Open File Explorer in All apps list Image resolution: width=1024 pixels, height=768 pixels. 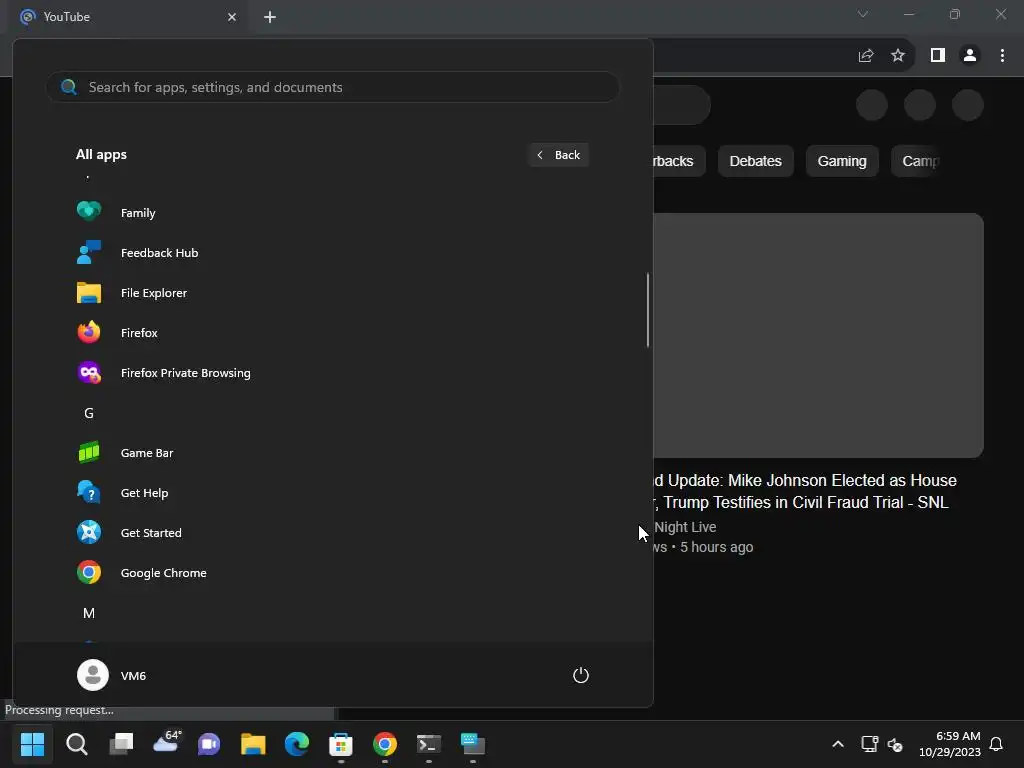tap(333, 293)
